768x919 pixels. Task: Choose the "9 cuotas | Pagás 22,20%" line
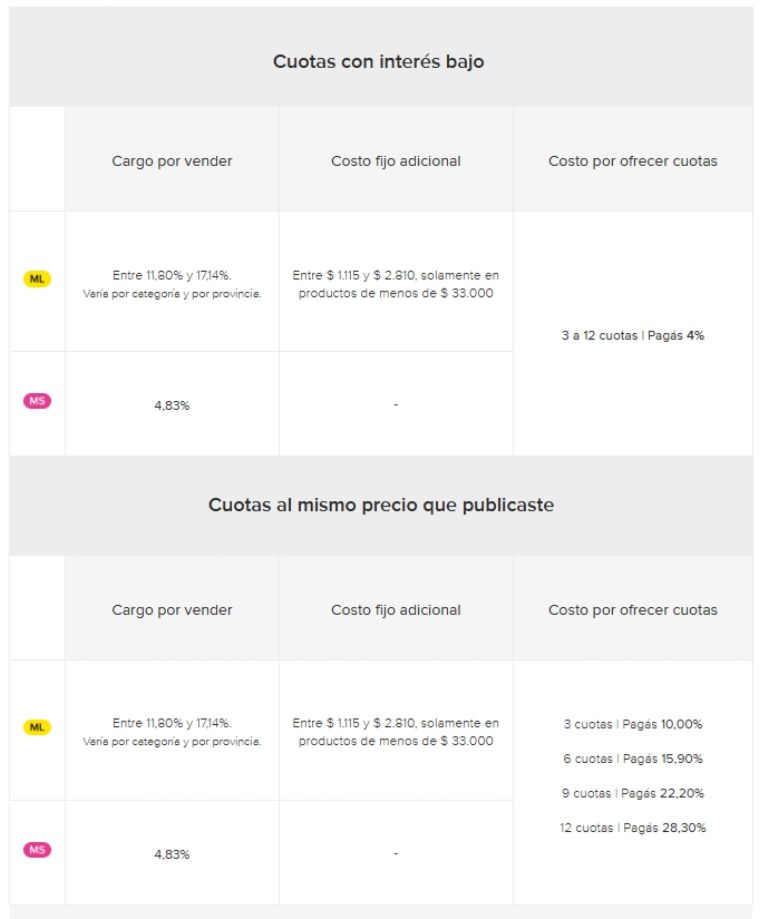[632, 794]
